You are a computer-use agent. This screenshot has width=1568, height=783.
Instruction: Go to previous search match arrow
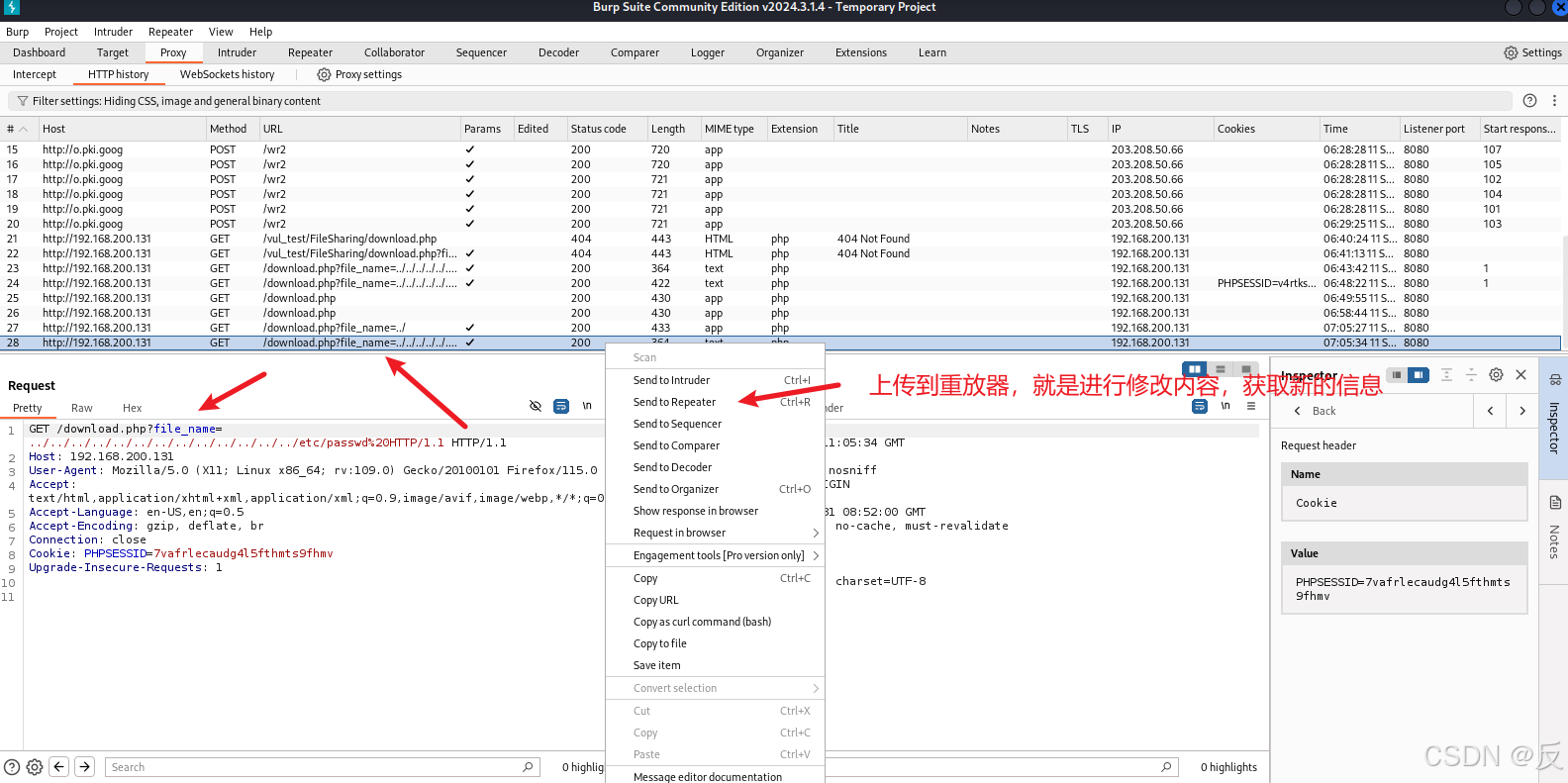point(59,766)
